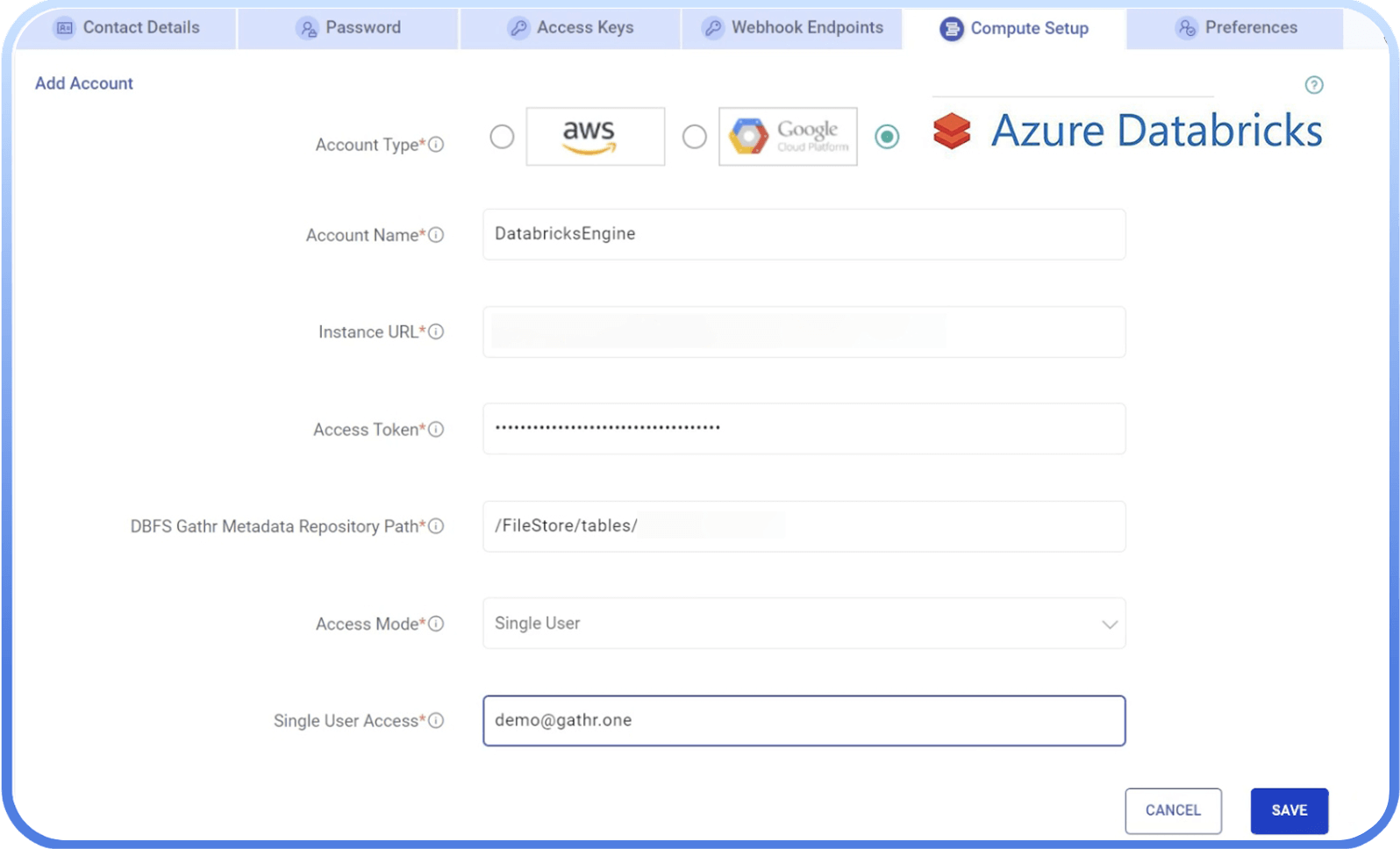Select the Google Cloud Platform radio button

[x=694, y=137]
